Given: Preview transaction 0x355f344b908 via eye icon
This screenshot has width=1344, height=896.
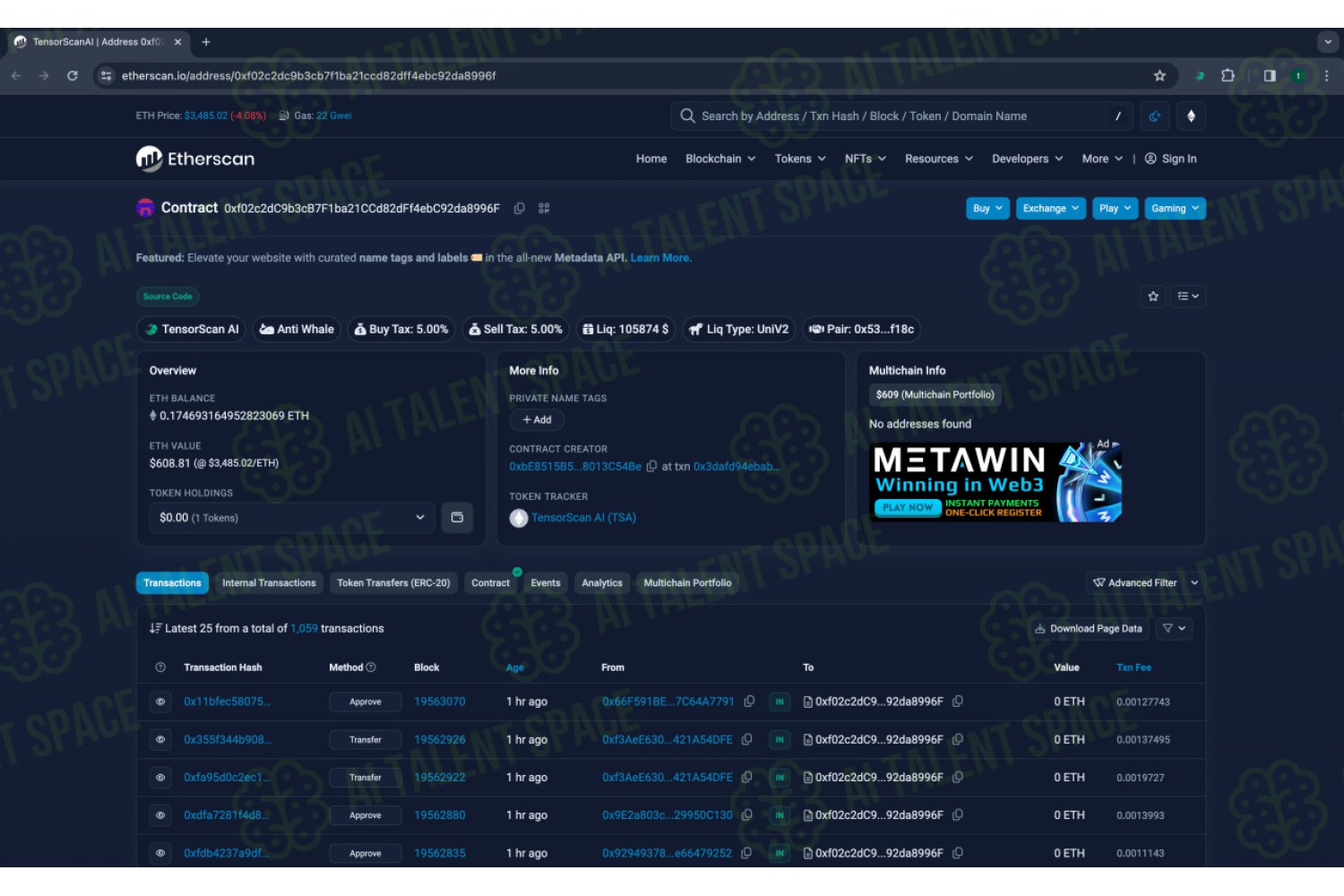Looking at the screenshot, I should (x=160, y=740).
